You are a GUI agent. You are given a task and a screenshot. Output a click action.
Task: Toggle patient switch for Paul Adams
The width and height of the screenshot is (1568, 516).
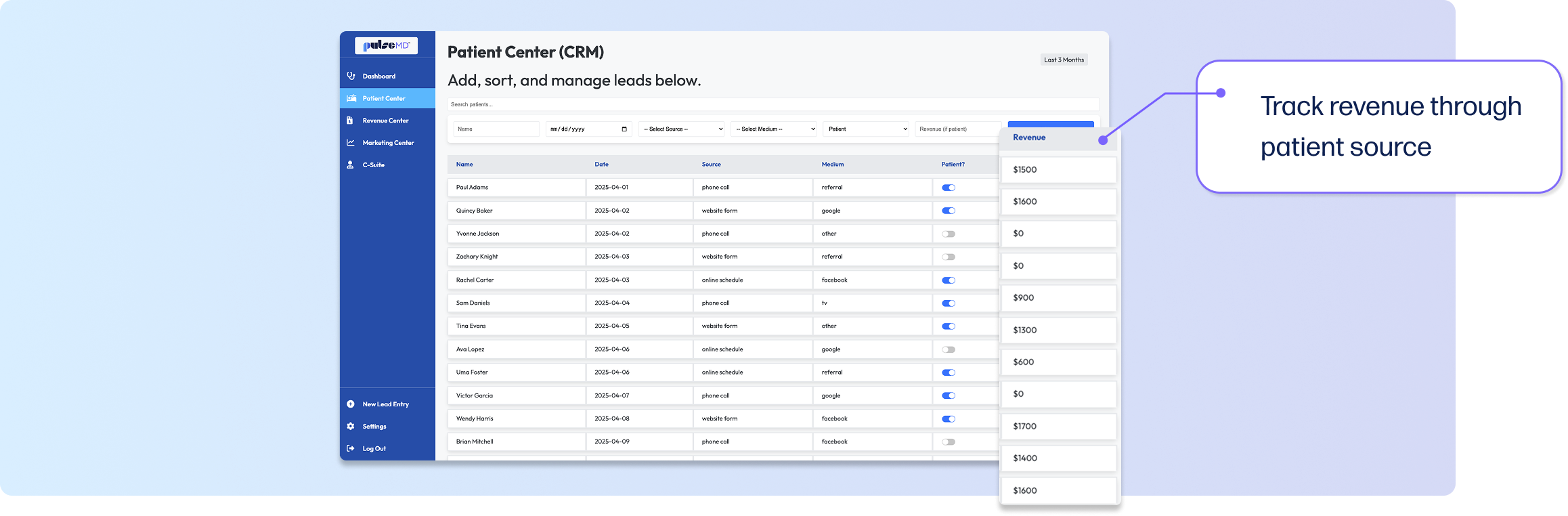click(949, 188)
